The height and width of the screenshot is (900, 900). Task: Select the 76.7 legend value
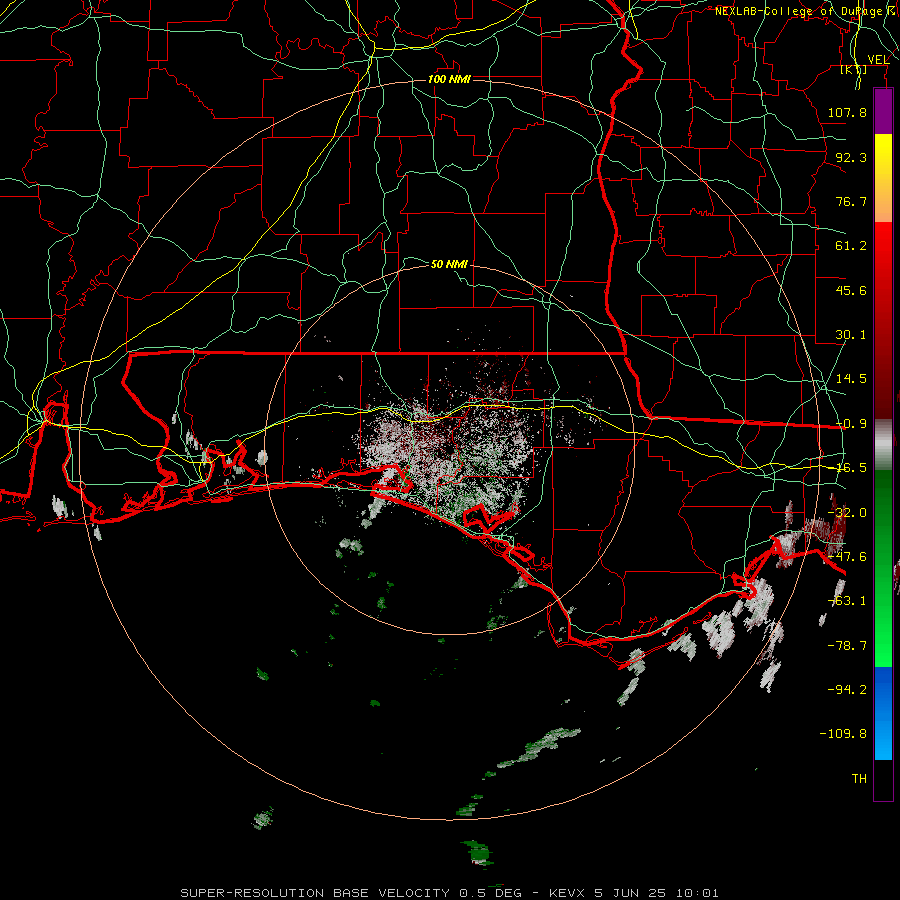click(851, 201)
